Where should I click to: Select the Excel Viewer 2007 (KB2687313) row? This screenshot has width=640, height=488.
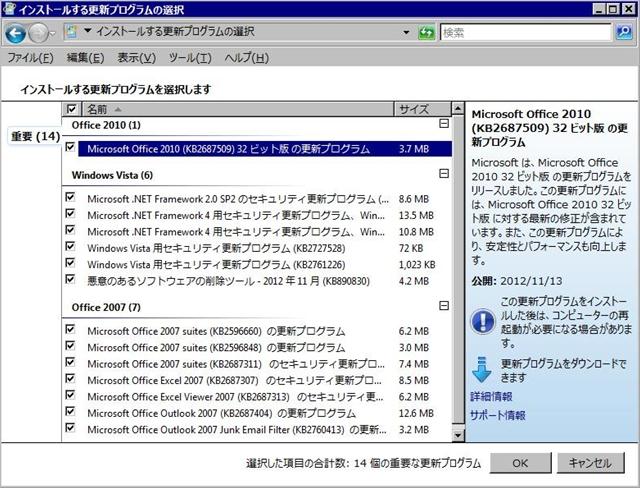(x=265, y=397)
